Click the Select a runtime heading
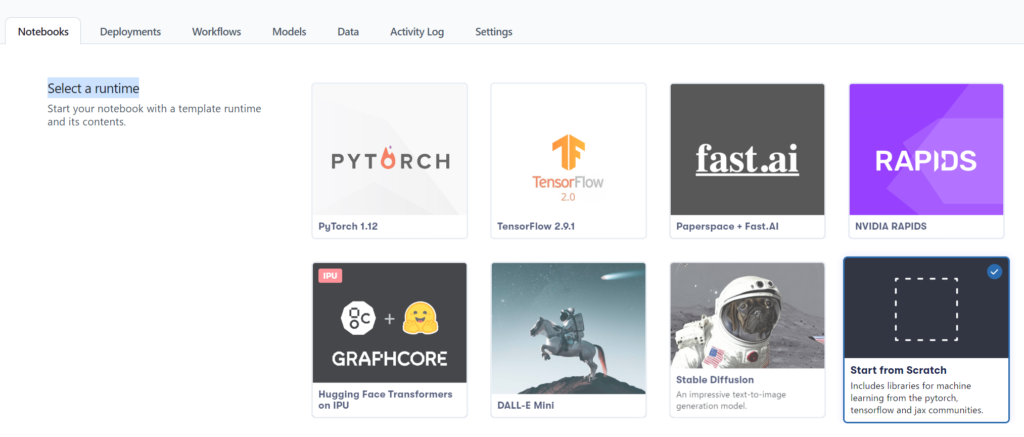This screenshot has height=437, width=1024. coord(93,88)
